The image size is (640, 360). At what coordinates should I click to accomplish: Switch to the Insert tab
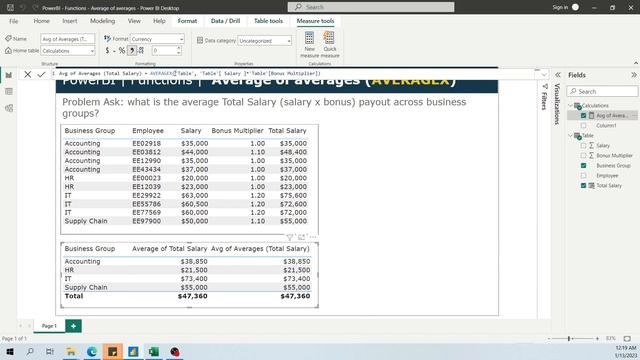coord(70,21)
